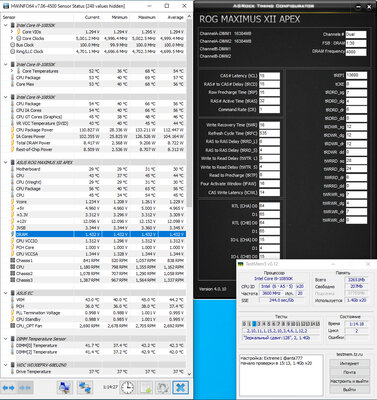Viewport: 377px width, 400px height.
Task: Open the sensor summary monitor icon
Action: coord(65,388)
